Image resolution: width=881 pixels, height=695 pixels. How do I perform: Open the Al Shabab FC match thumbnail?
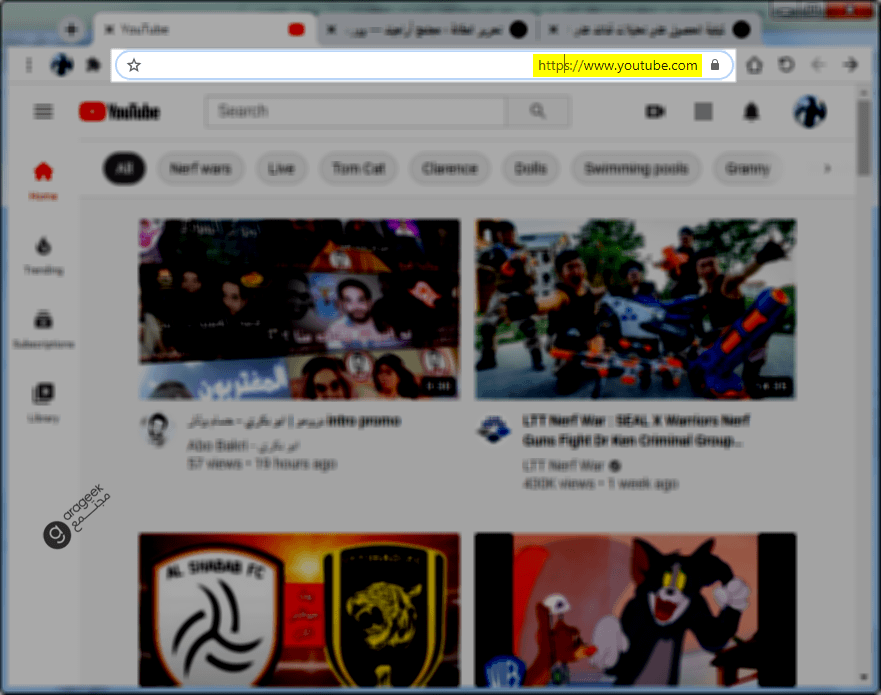pyautogui.click(x=299, y=610)
